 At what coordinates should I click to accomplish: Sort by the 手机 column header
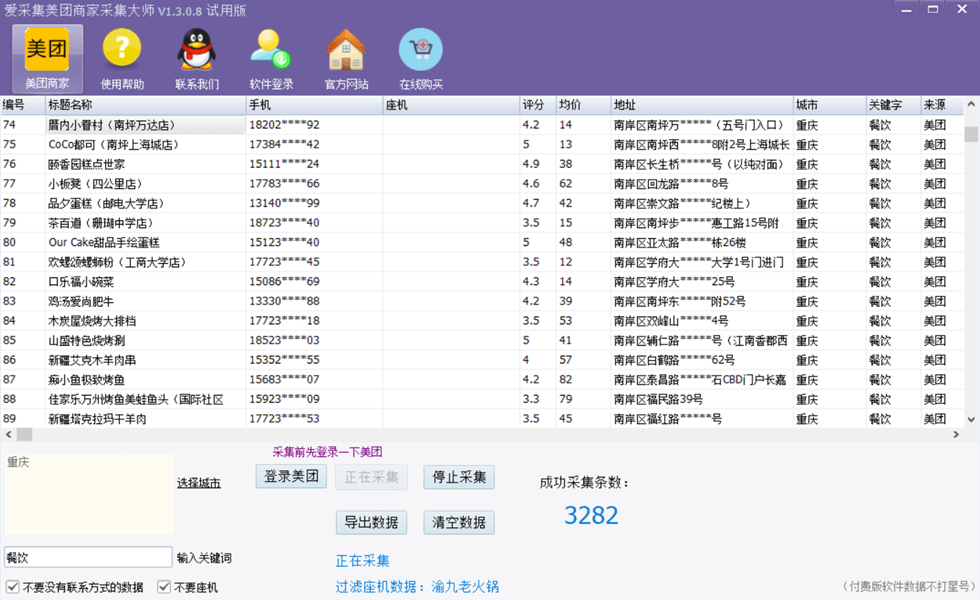[315, 105]
